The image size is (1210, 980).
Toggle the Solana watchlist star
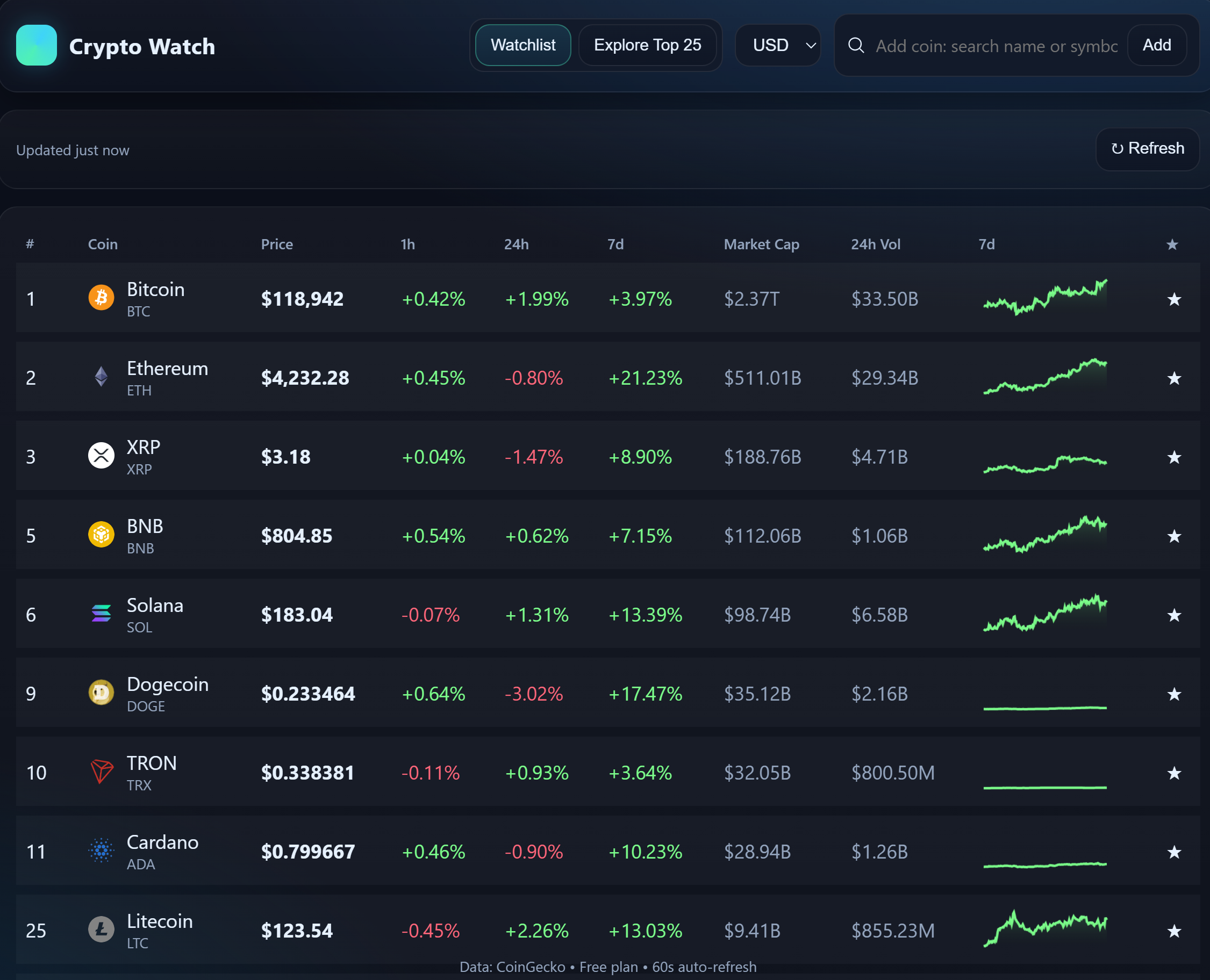[x=1174, y=615]
